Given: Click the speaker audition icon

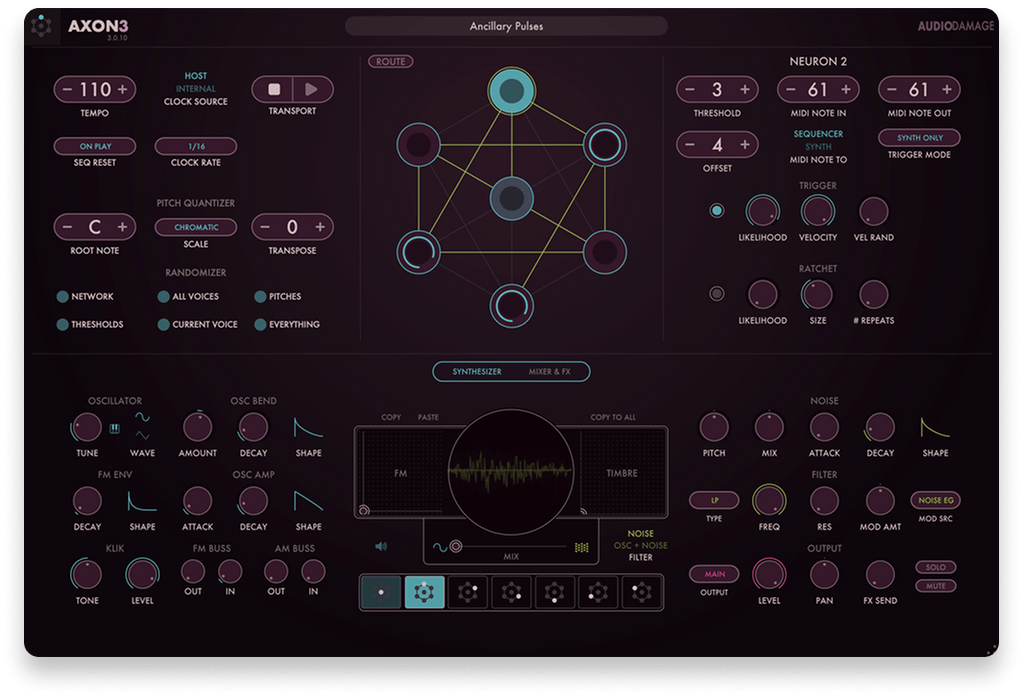Looking at the screenshot, I should point(381,547).
